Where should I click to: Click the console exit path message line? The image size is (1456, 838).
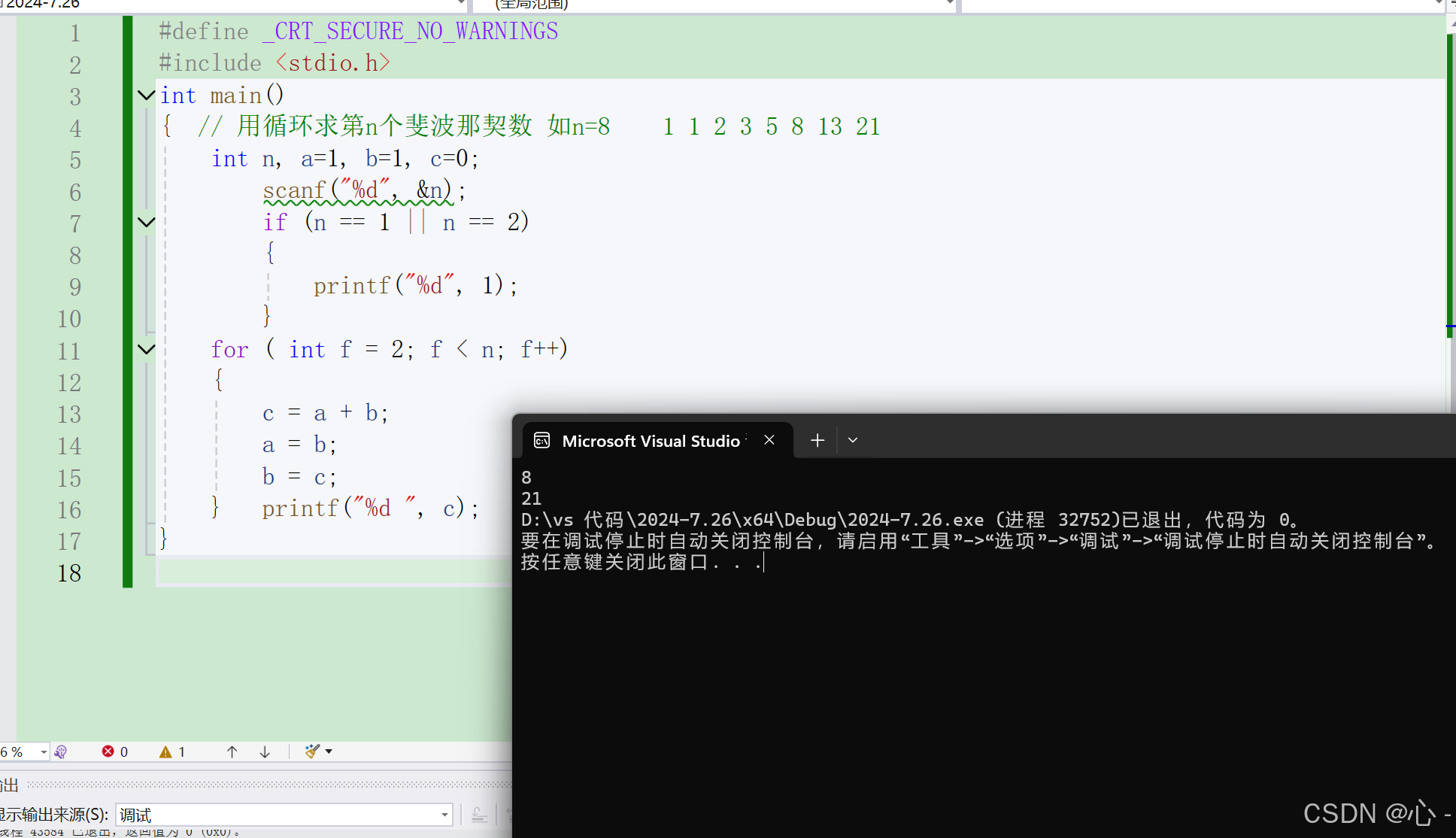click(x=909, y=520)
